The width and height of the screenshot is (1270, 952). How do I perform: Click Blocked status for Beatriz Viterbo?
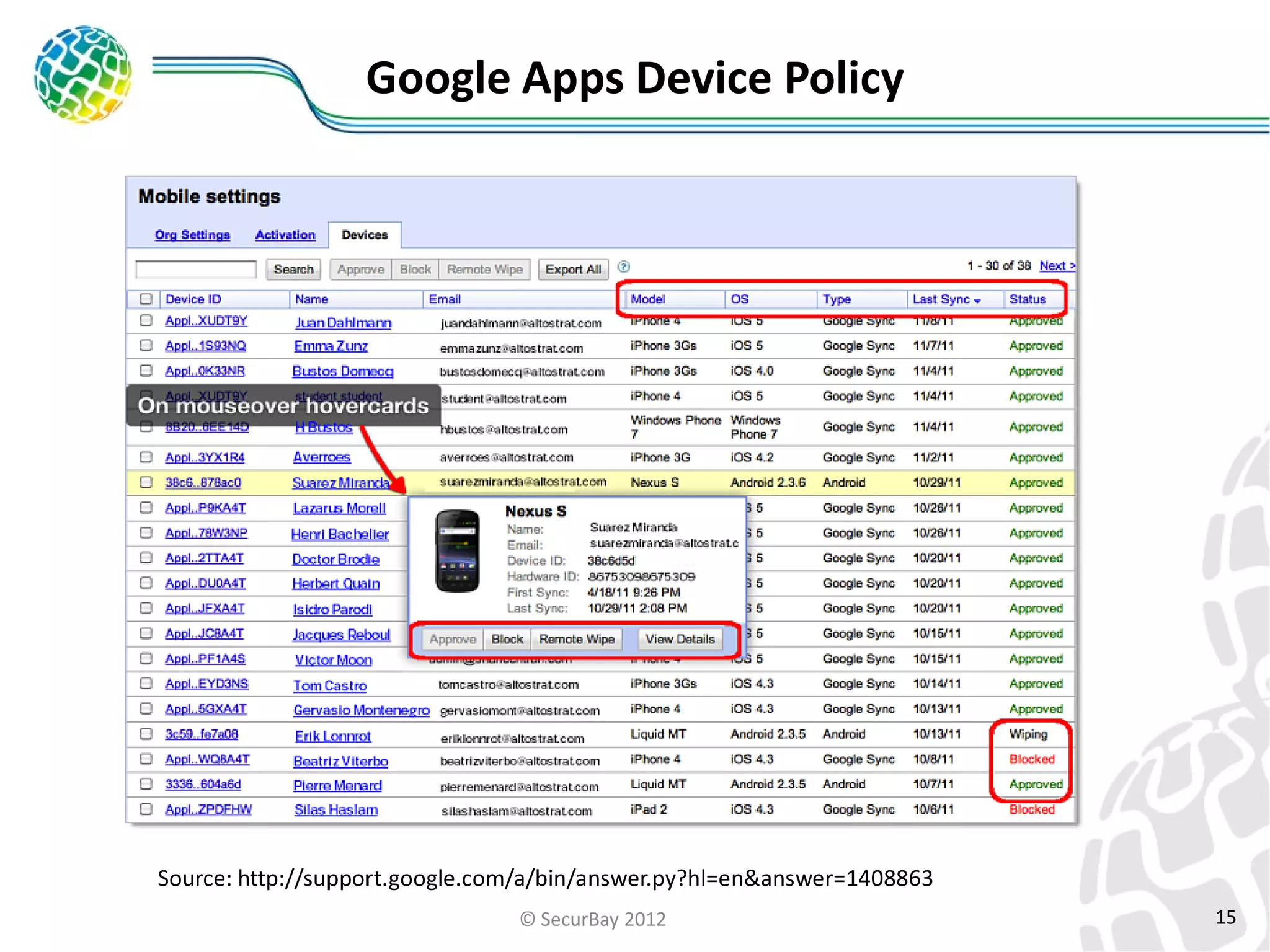[x=1032, y=759]
